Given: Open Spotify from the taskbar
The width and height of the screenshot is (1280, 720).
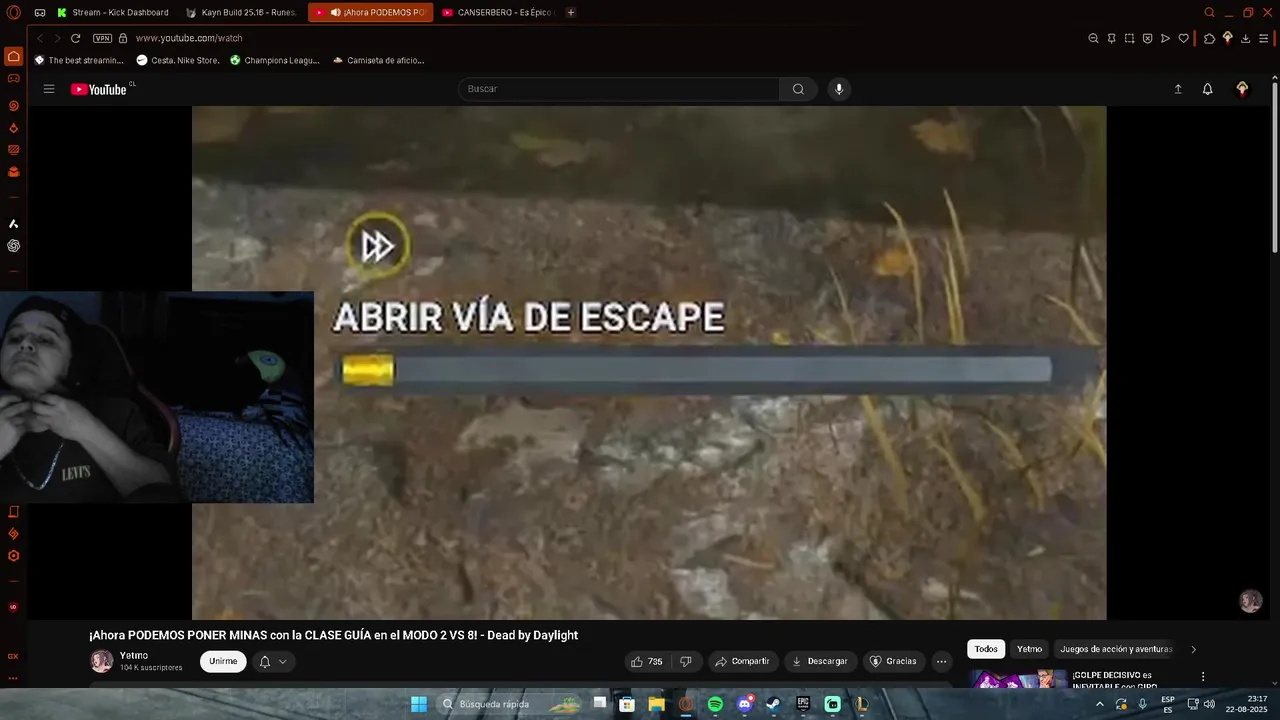Looking at the screenshot, I should [715, 704].
